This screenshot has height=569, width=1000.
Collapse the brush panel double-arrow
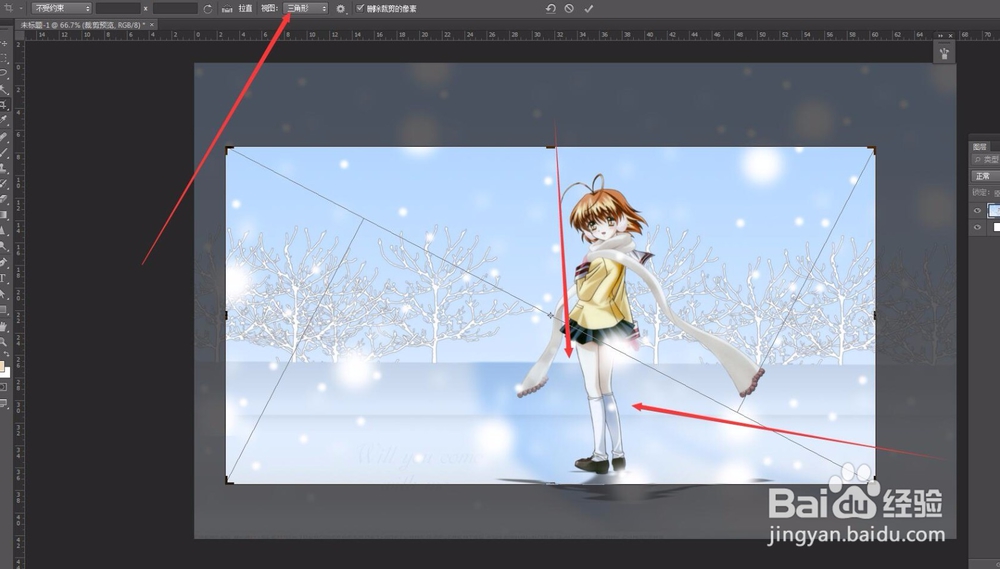[940, 36]
